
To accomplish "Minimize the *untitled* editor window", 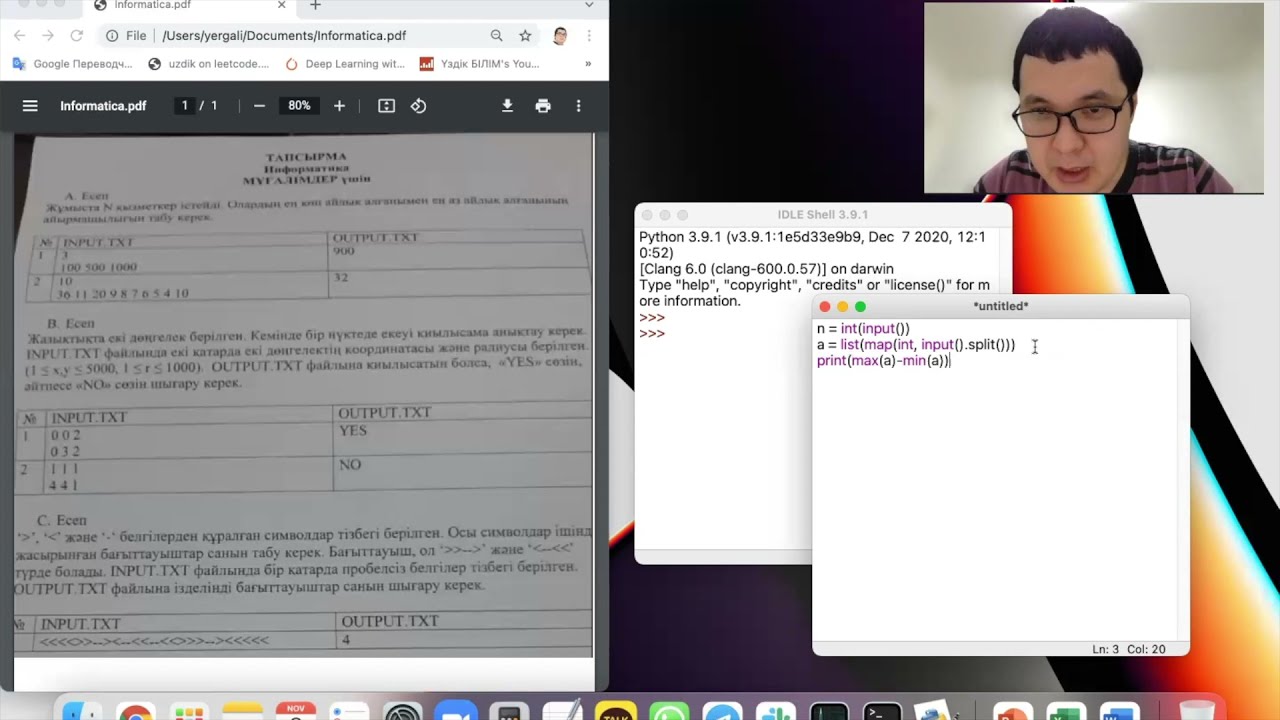I will [842, 307].
